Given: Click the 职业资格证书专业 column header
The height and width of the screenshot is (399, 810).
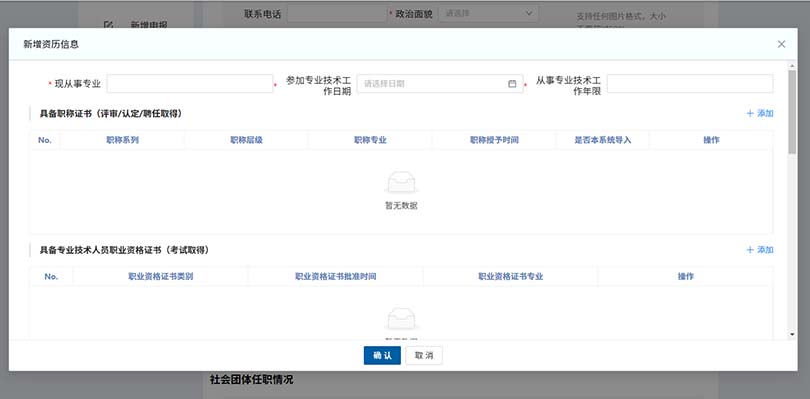Looking at the screenshot, I should pos(511,277).
